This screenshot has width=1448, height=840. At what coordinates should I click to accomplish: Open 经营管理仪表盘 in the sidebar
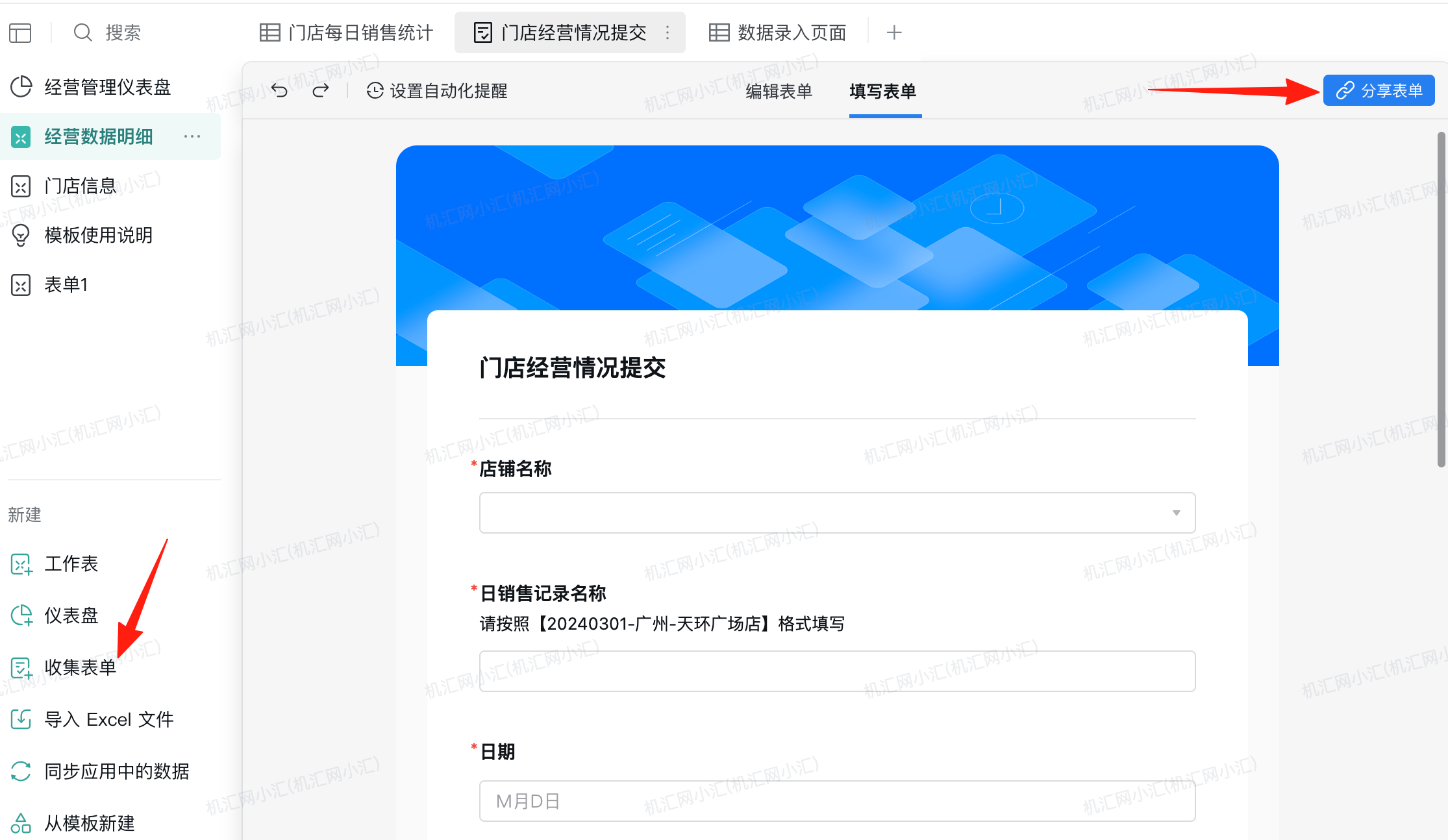click(107, 87)
